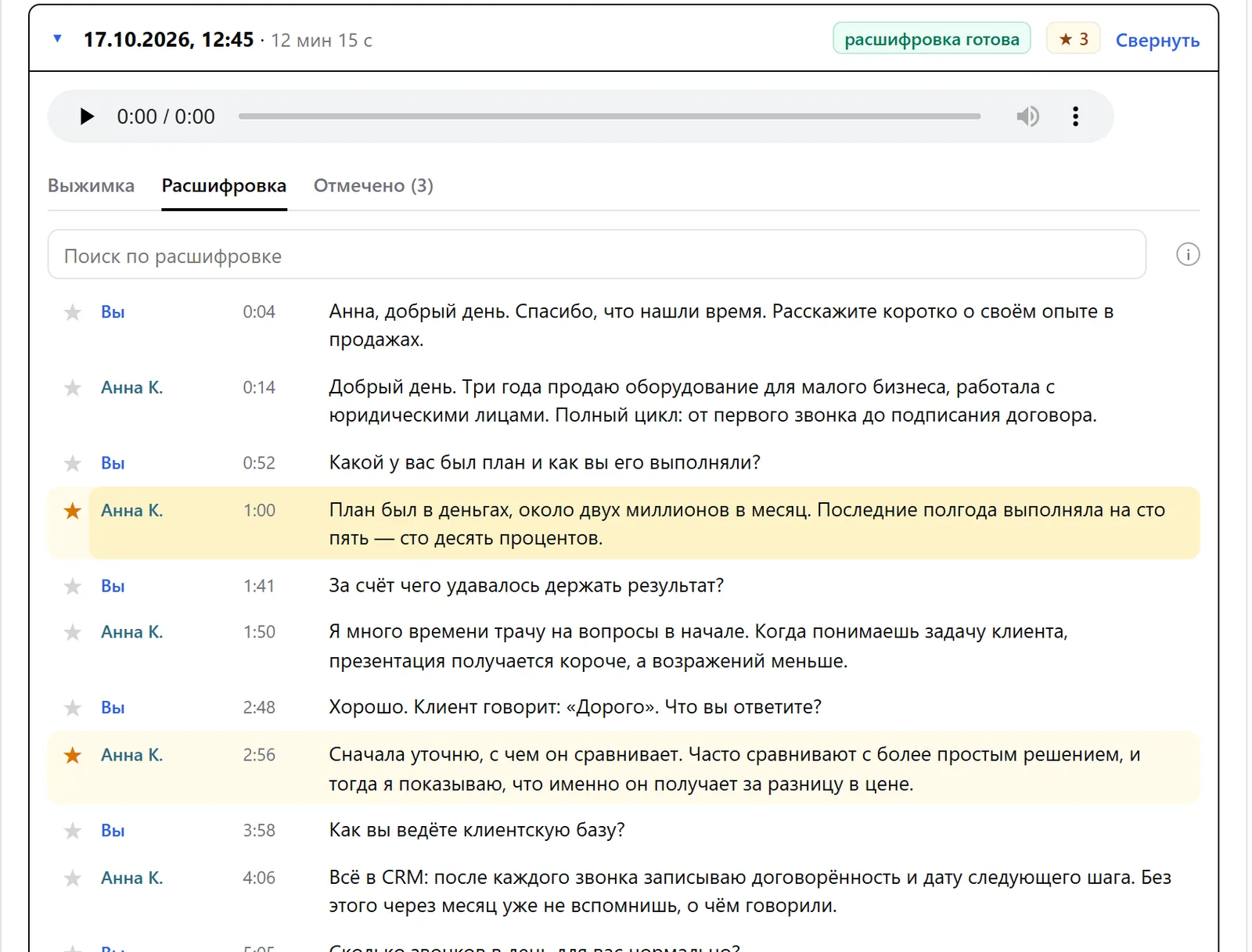Click text 'Как вы ведёте клиентскую базу?'
The height and width of the screenshot is (952, 1252).
pyautogui.click(x=477, y=830)
